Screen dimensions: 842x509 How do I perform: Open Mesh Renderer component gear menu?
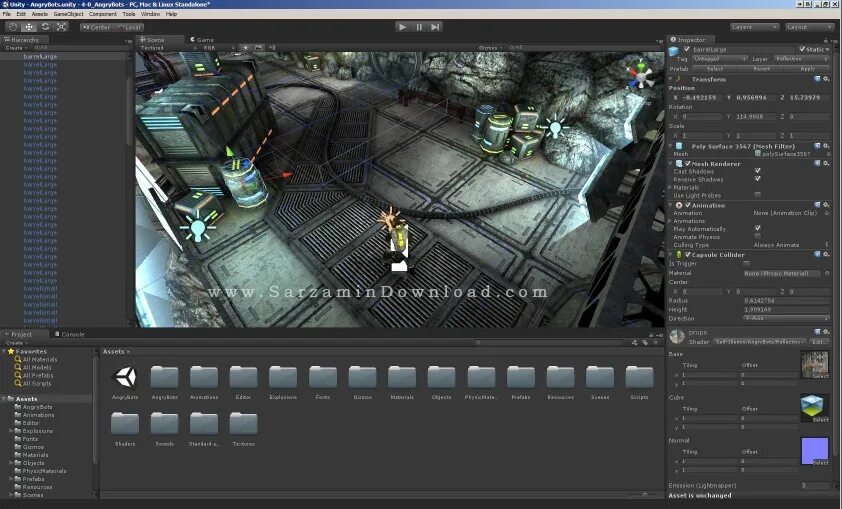[826, 163]
